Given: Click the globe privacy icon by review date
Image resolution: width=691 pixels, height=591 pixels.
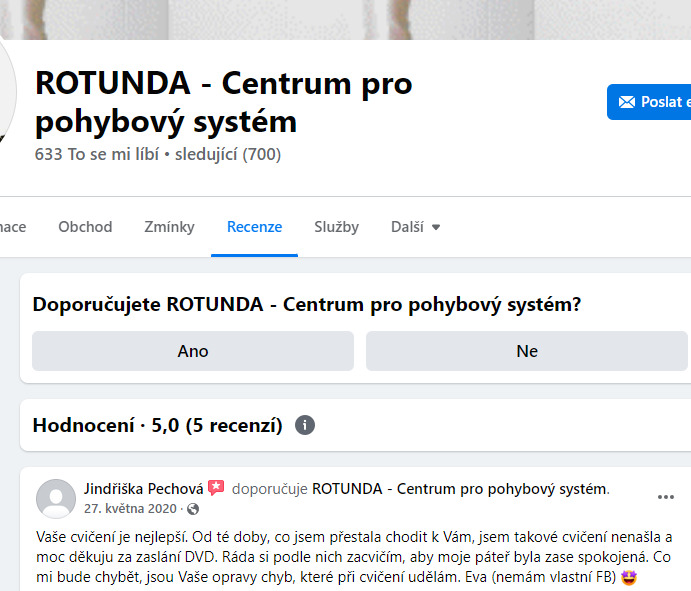Looking at the screenshot, I should (x=193, y=509).
